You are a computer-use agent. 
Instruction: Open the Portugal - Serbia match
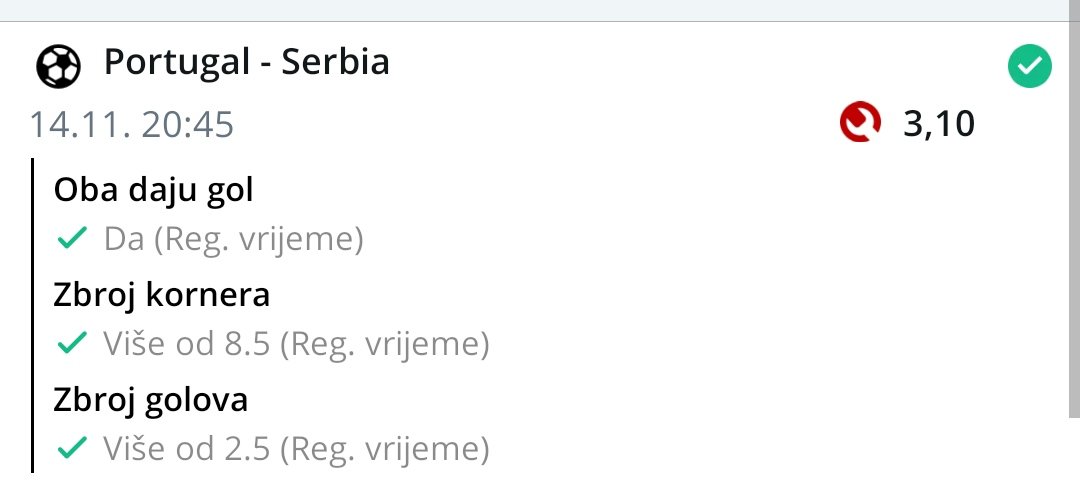[x=246, y=64]
